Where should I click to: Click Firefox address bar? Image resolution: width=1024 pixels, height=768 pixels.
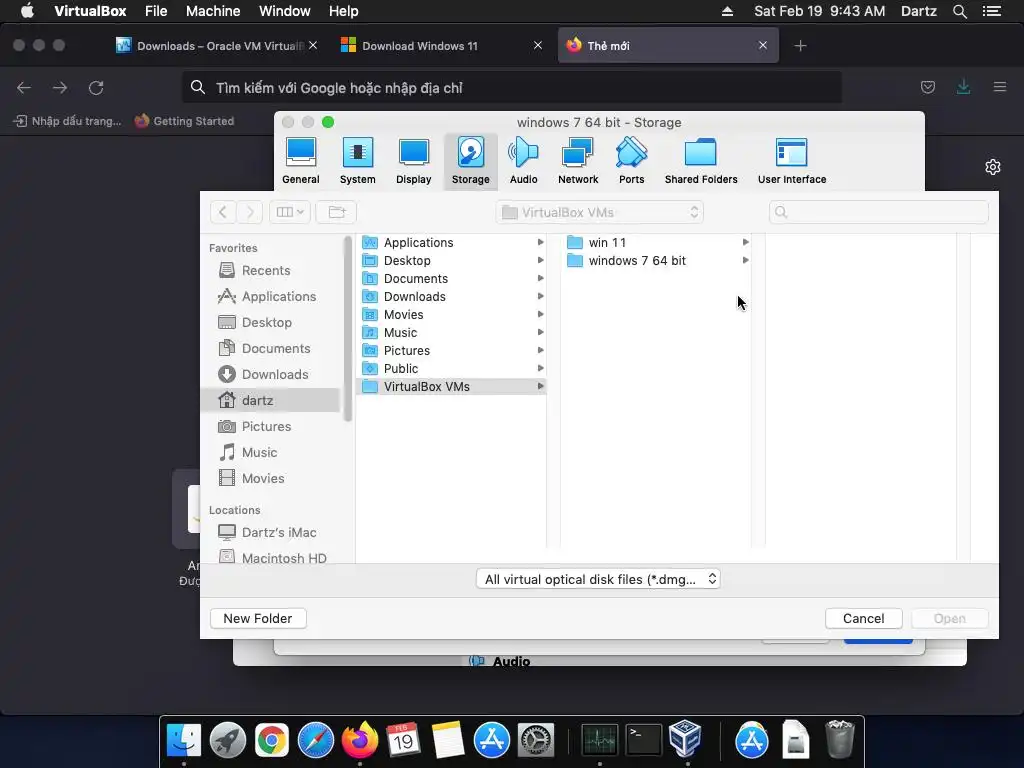[x=511, y=88]
